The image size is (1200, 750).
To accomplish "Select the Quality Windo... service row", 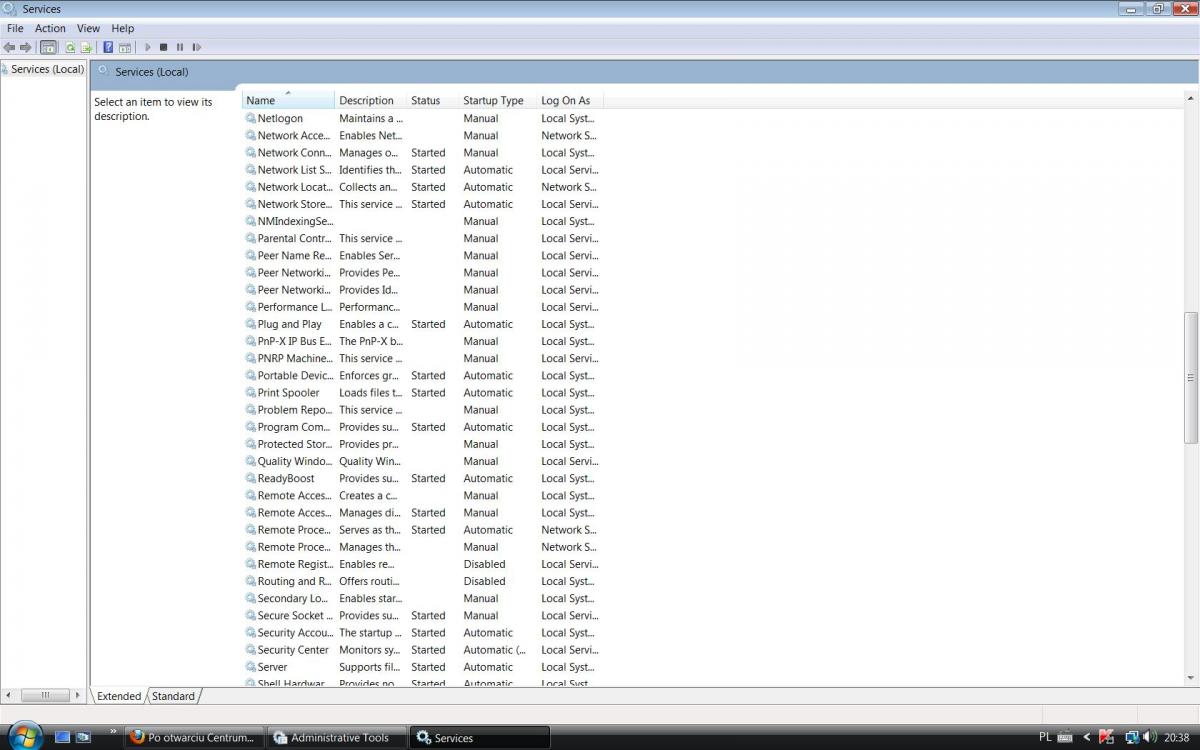I will point(422,461).
